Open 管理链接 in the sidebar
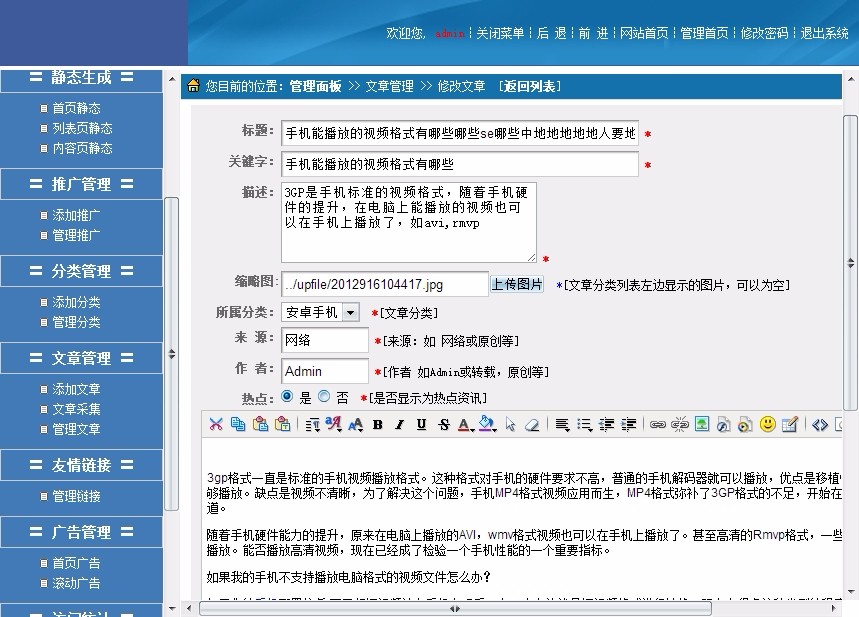The height and width of the screenshot is (617, 859). 76,496
